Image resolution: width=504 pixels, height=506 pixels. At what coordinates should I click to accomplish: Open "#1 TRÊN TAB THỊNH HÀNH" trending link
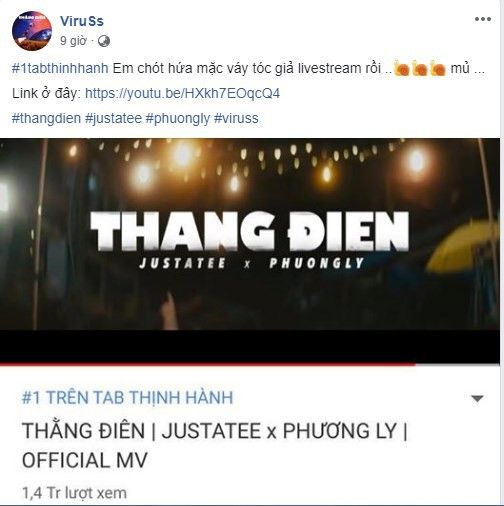tap(127, 398)
